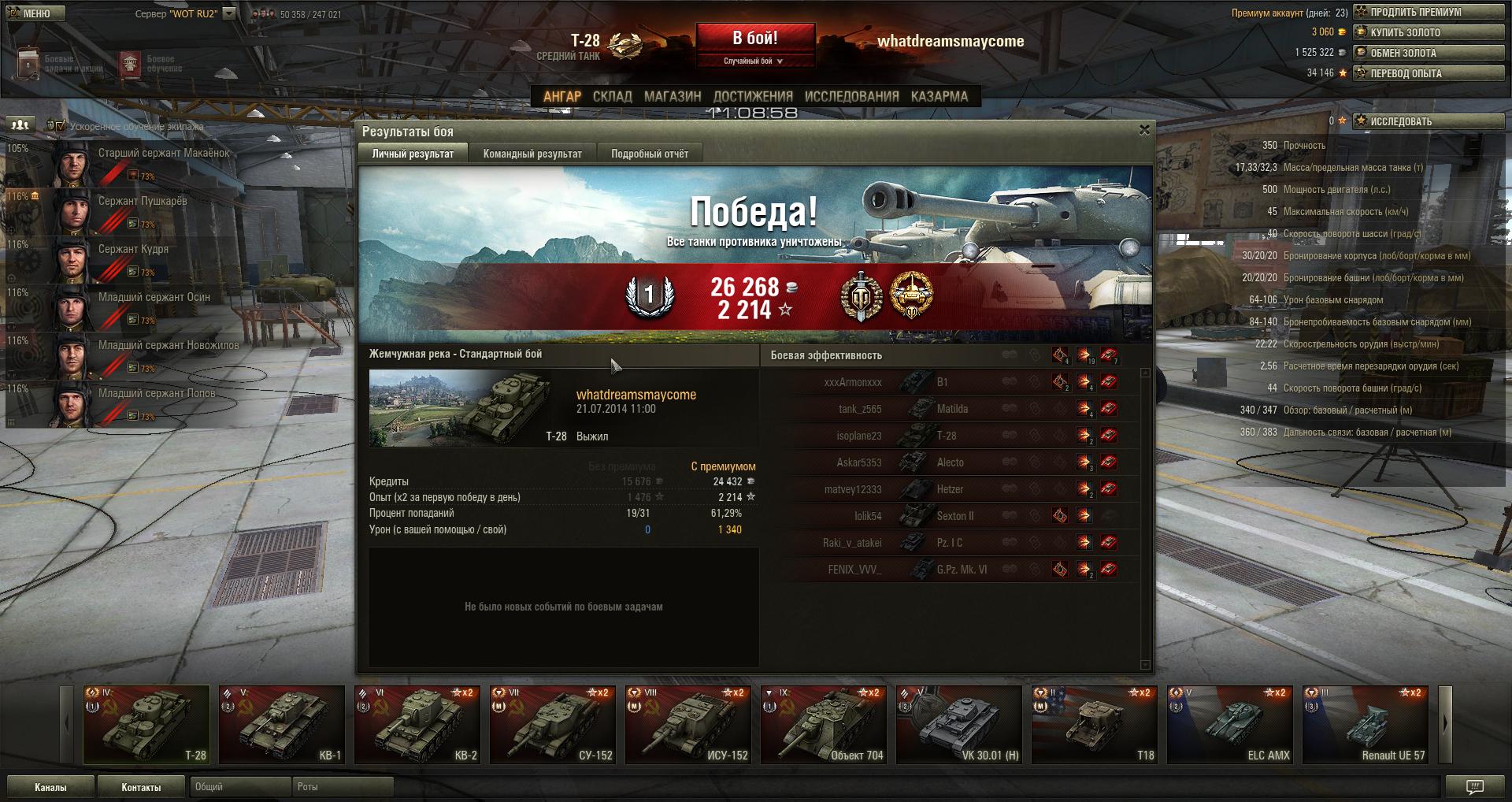
Task: Open the random battle type dropdown
Action: [754, 61]
